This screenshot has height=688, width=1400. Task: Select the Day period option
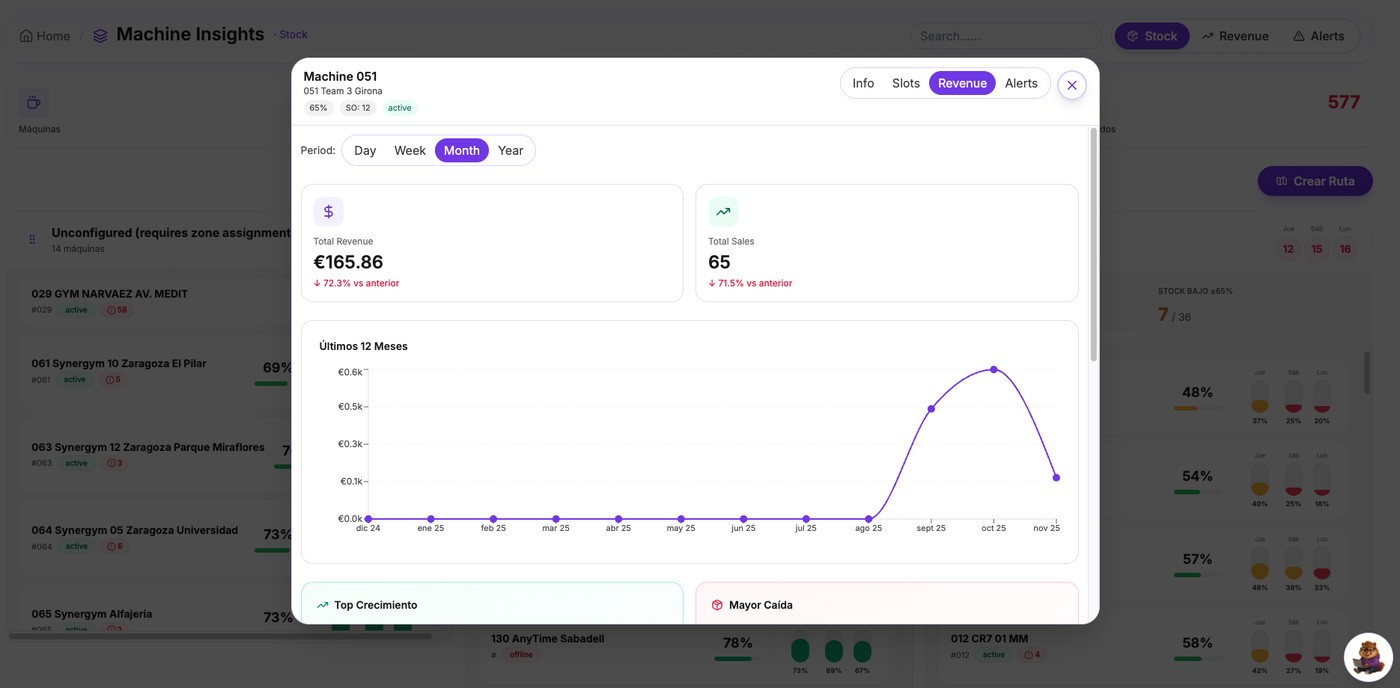coord(365,151)
